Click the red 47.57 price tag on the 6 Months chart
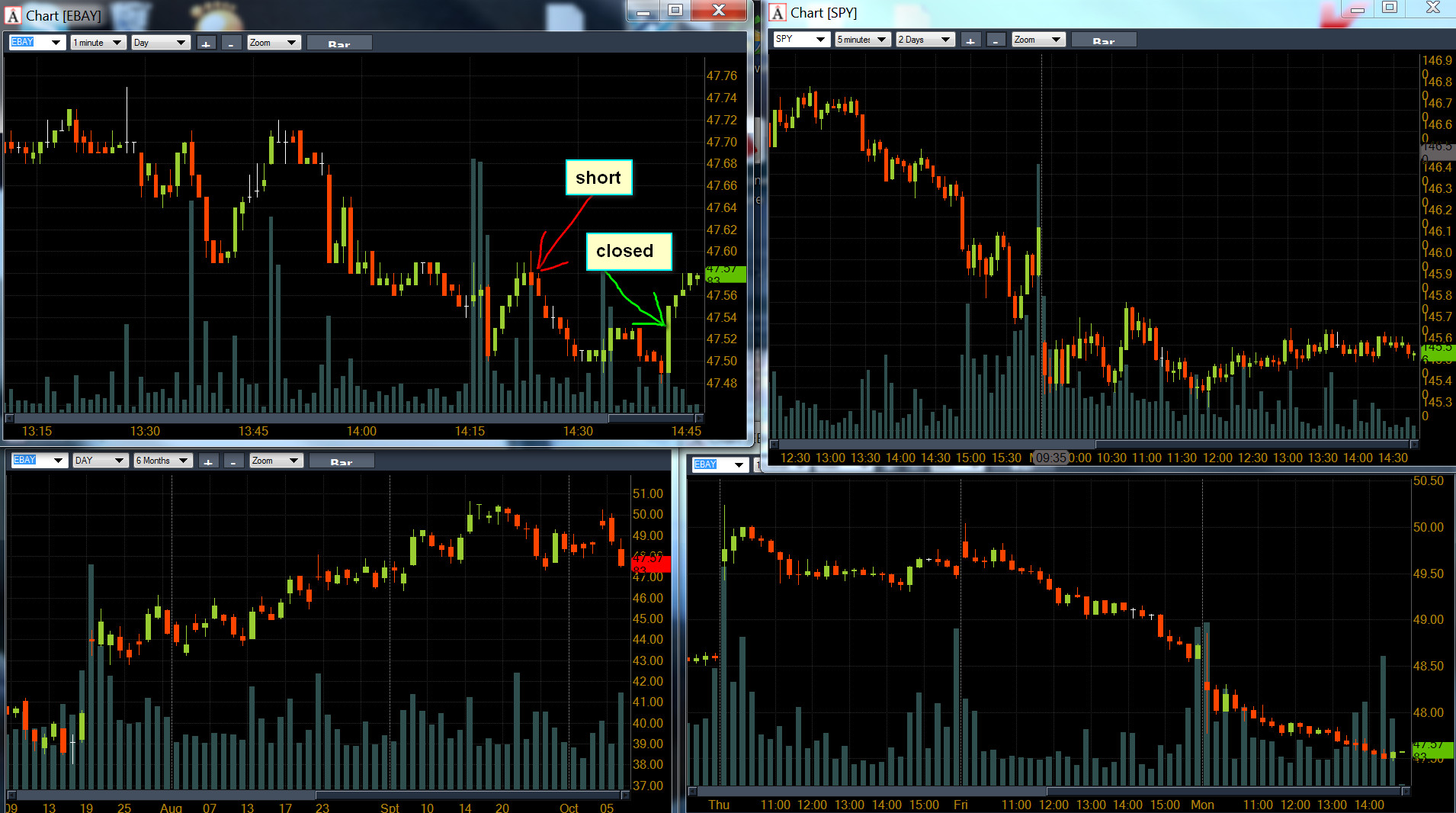The width and height of the screenshot is (1456, 813). pos(650,563)
